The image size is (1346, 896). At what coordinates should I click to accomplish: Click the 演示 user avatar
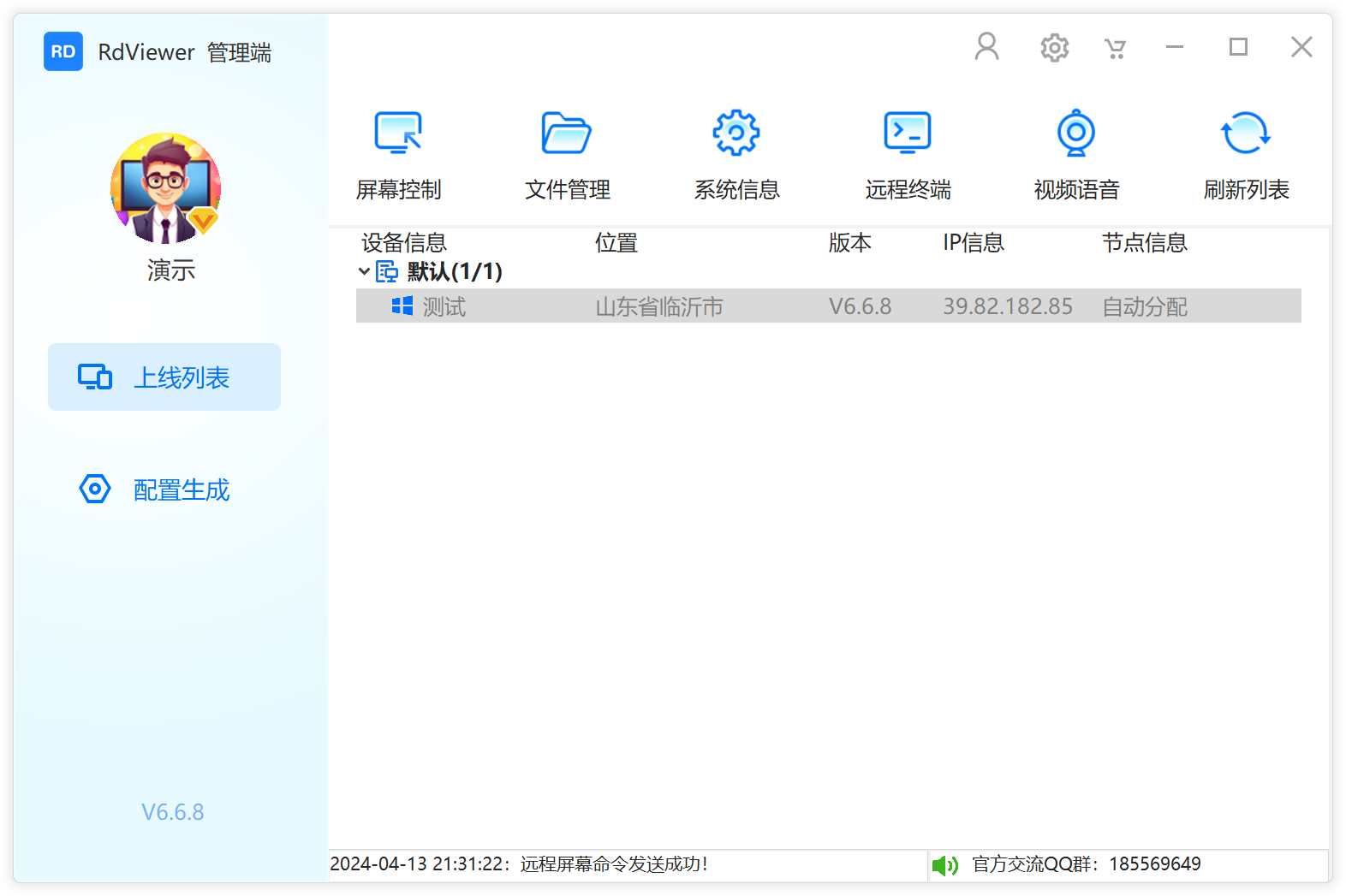coord(166,188)
